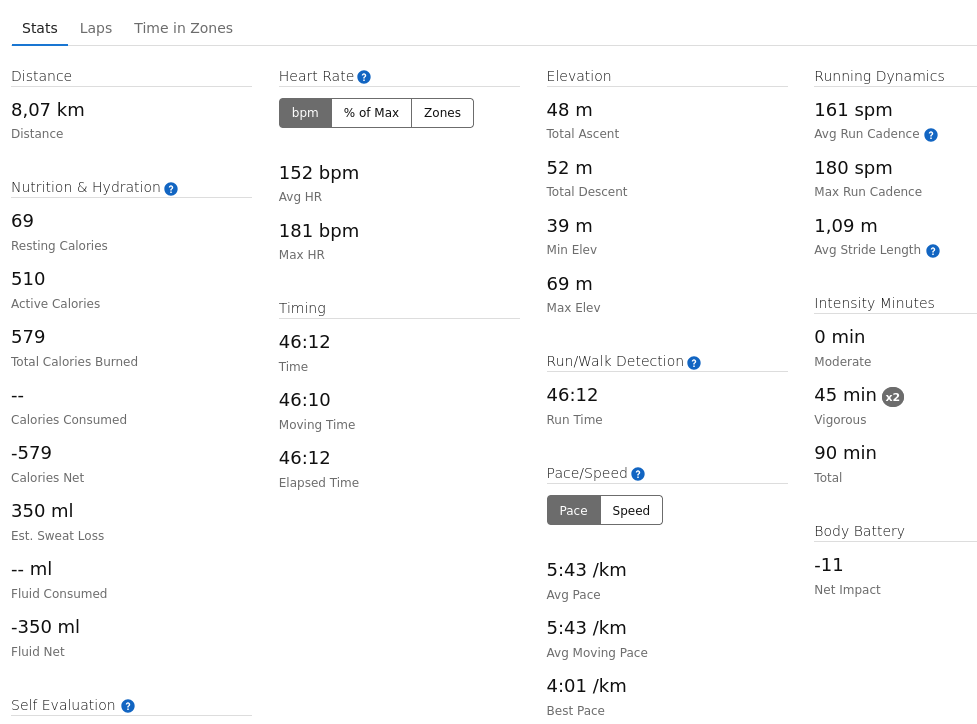The image size is (977, 724).
Task: Click the 39 m Min Elev value
Action: coord(570,226)
